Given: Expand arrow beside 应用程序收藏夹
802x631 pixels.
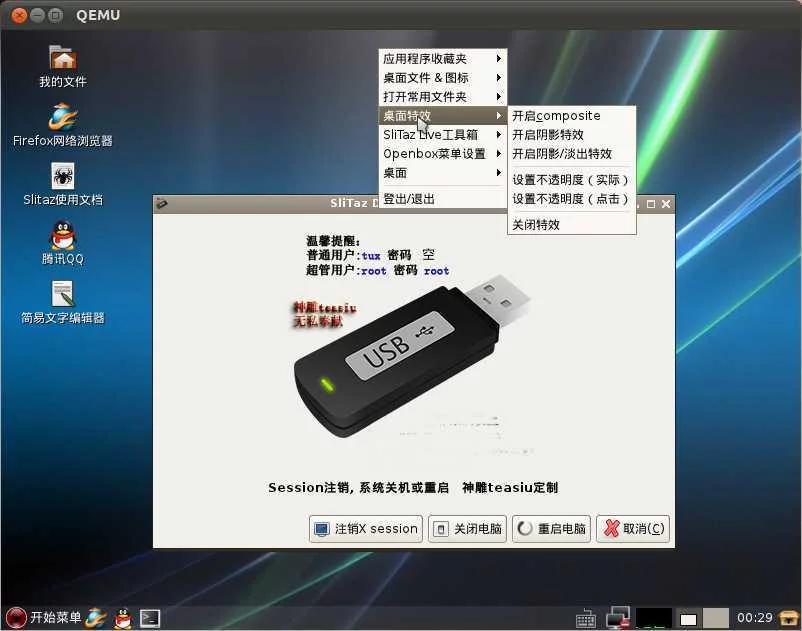Looking at the screenshot, I should (x=499, y=59).
